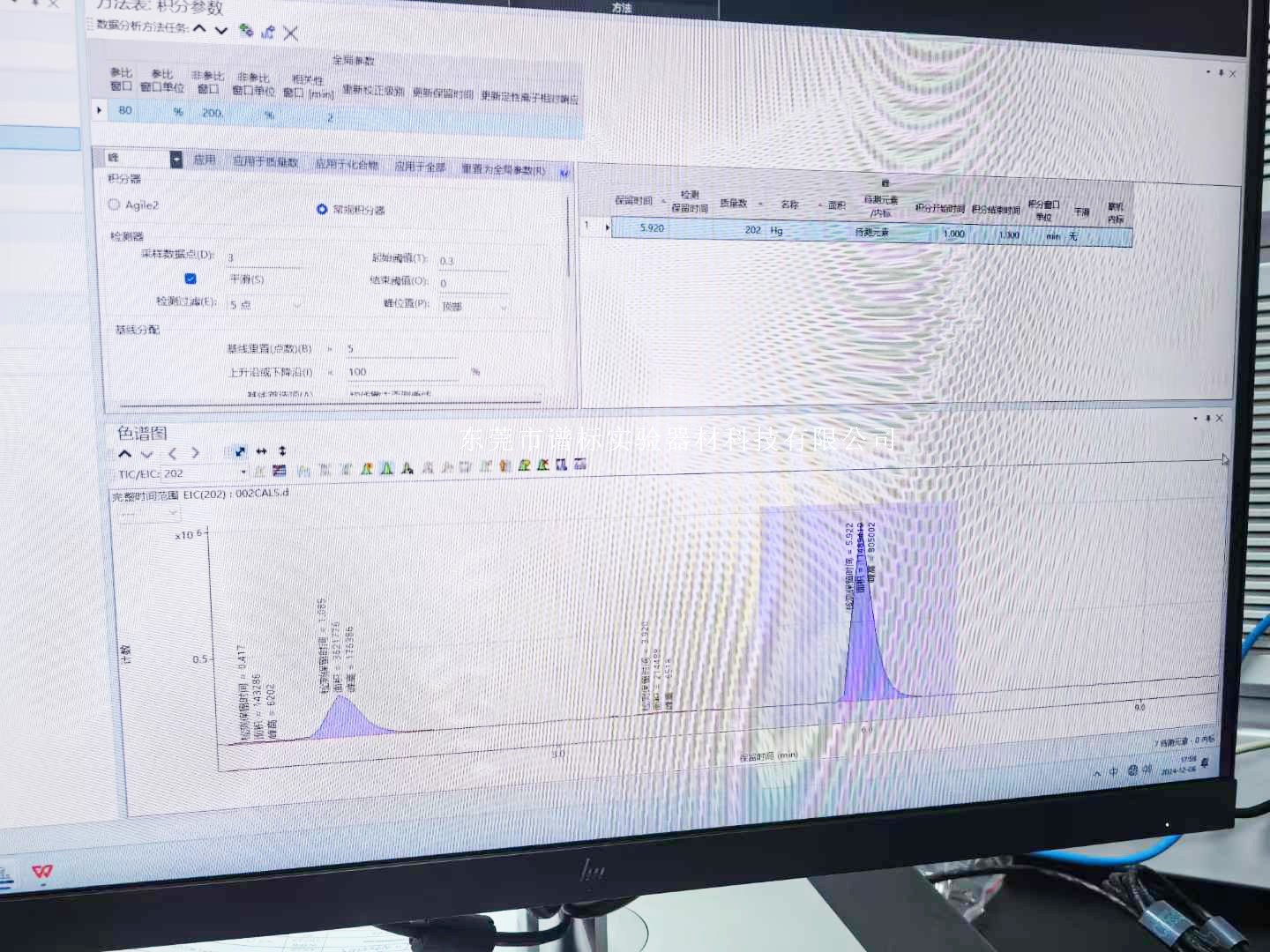Click the up arrow beside 数据分析方法任务
This screenshot has height=952, width=1270.
tap(200, 29)
